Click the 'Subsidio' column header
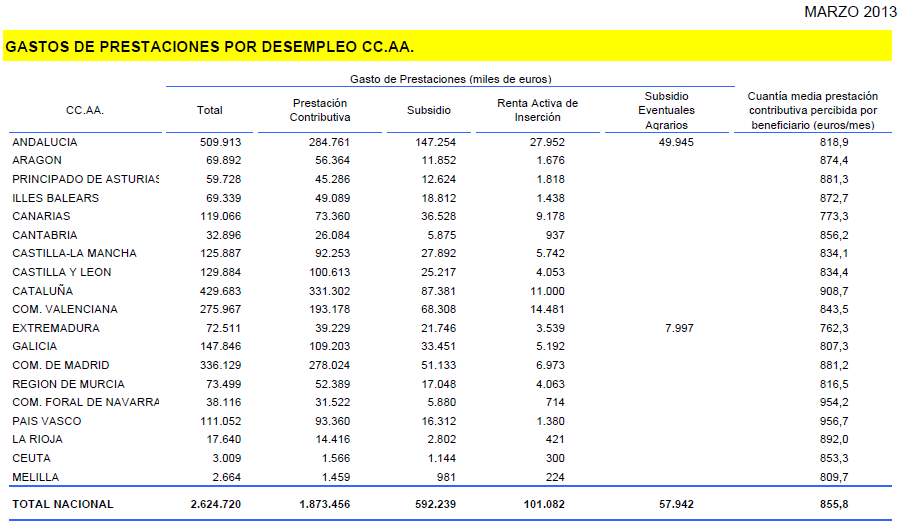Screen dimensions: 900x523 (429, 110)
